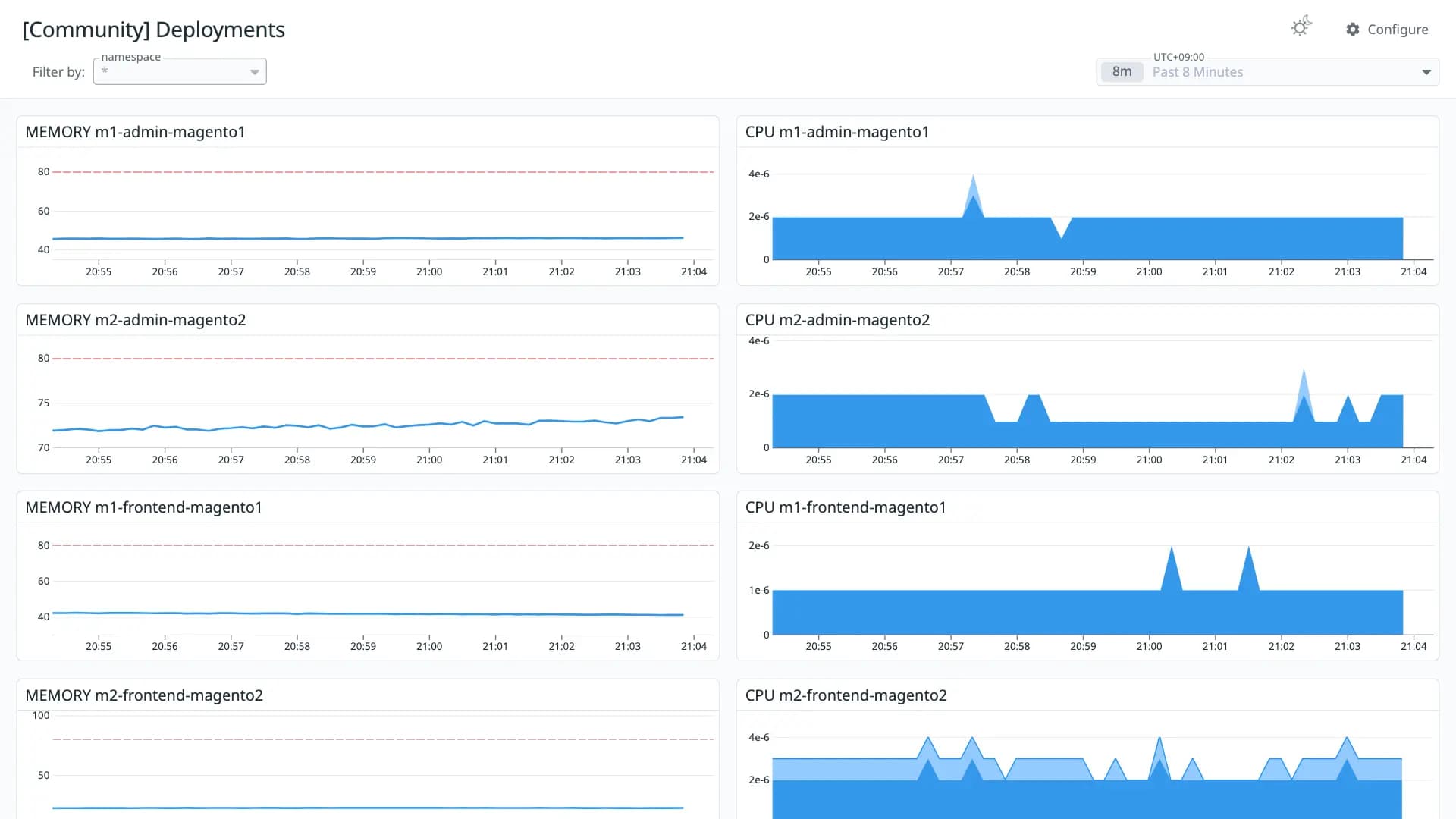The height and width of the screenshot is (819, 1456).
Task: Select the CPU m2-frontend-magento2 panel title
Action: (x=846, y=695)
